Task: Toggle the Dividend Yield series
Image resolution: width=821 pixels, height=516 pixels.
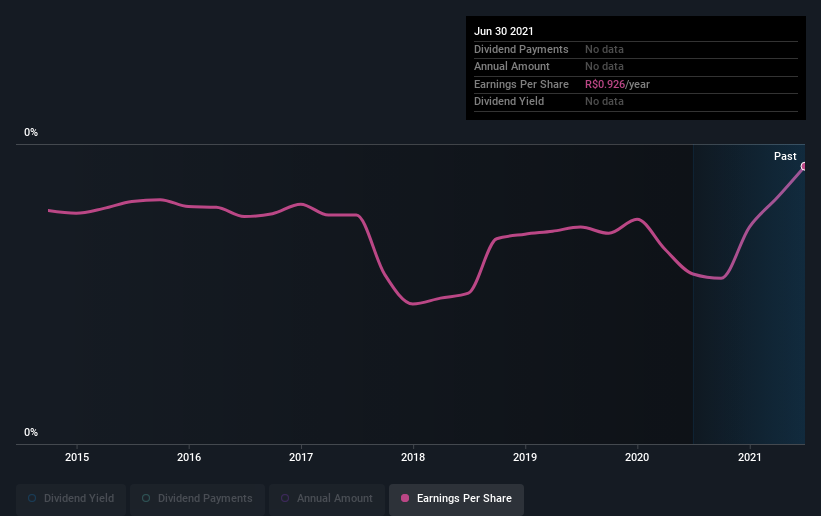Action: (x=71, y=499)
